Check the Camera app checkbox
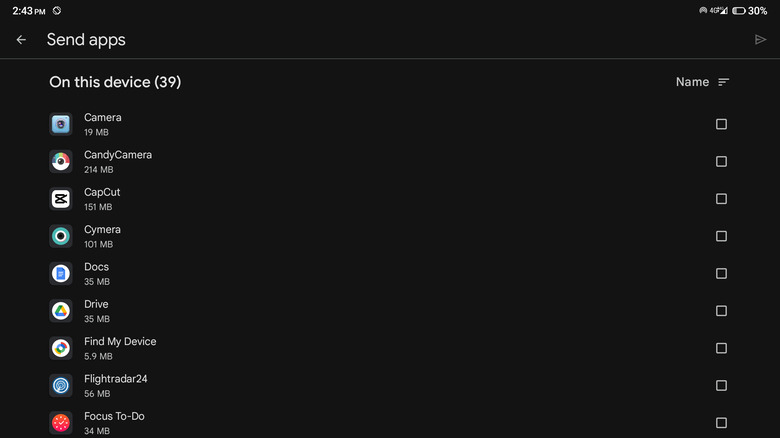Image resolution: width=780 pixels, height=438 pixels. (721, 124)
